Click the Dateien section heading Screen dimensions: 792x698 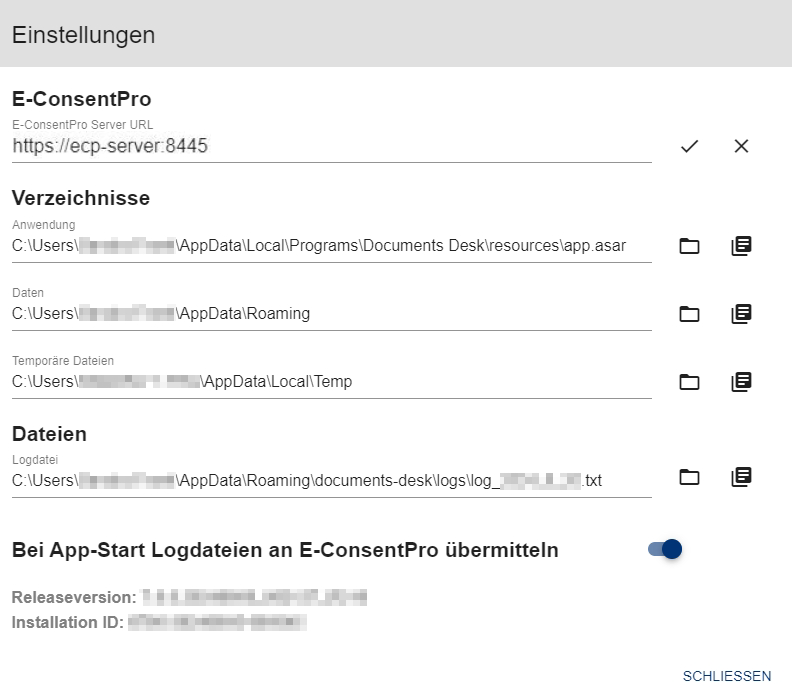coord(49,434)
